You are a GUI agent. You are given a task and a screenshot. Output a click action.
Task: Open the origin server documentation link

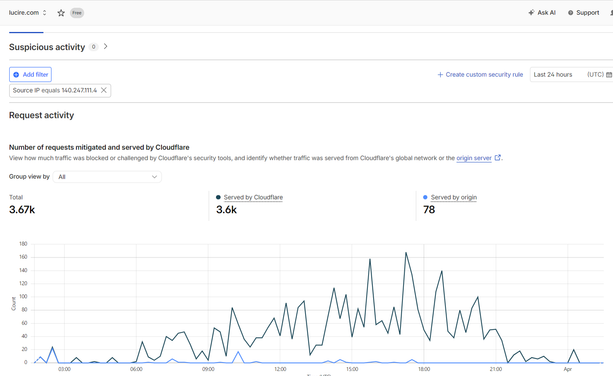474,158
